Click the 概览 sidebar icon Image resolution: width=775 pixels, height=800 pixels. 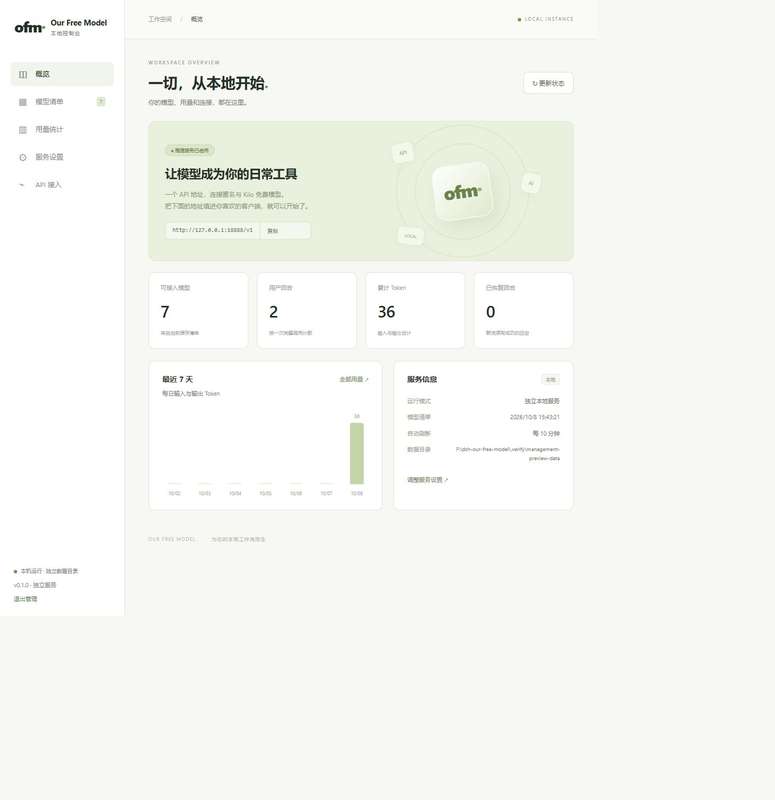(22, 74)
